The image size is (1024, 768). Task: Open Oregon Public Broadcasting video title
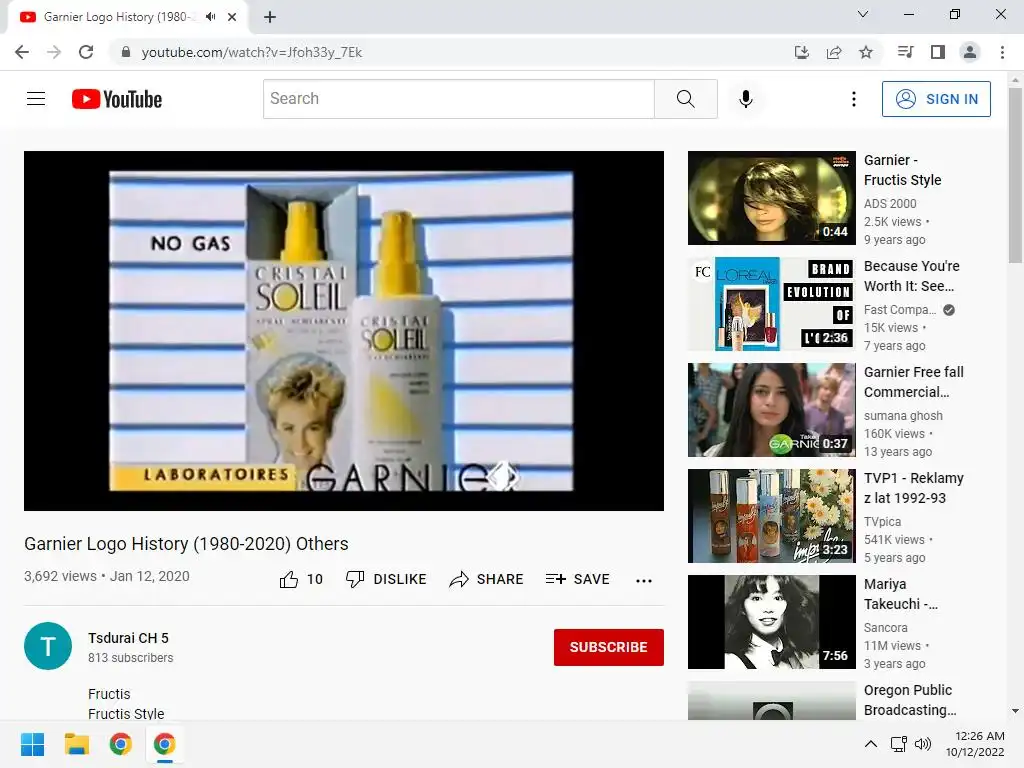[910, 700]
